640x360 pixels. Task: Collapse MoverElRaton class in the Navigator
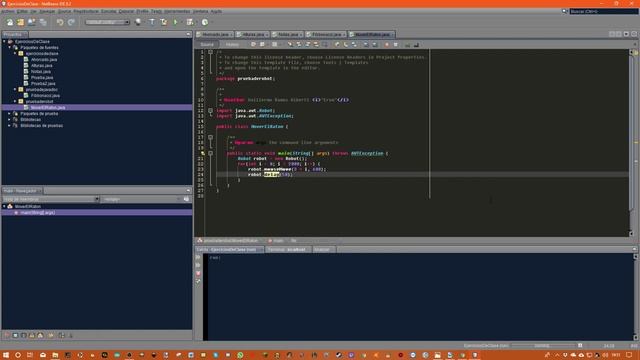click(4, 207)
